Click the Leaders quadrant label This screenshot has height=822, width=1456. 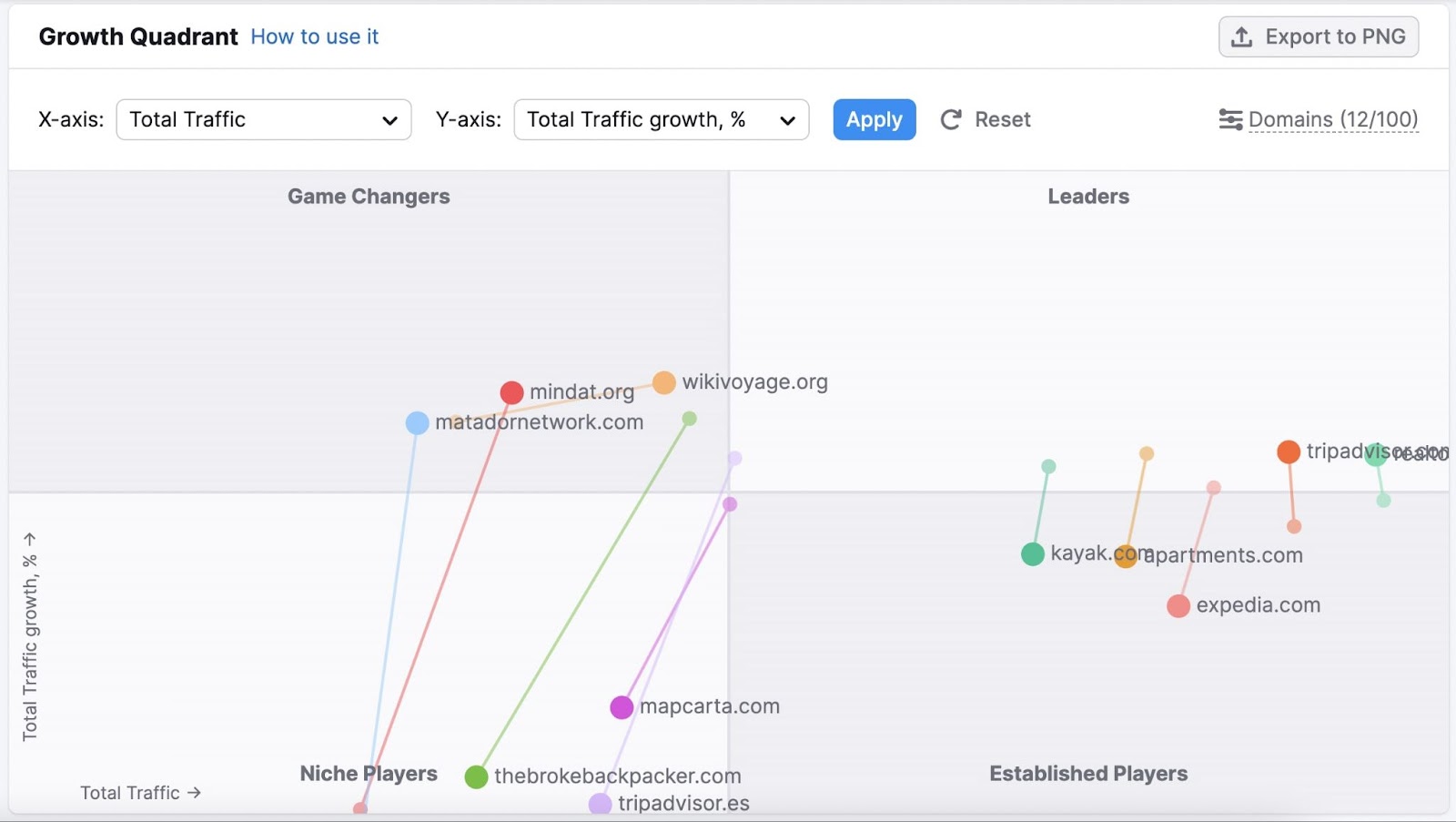pos(1087,196)
